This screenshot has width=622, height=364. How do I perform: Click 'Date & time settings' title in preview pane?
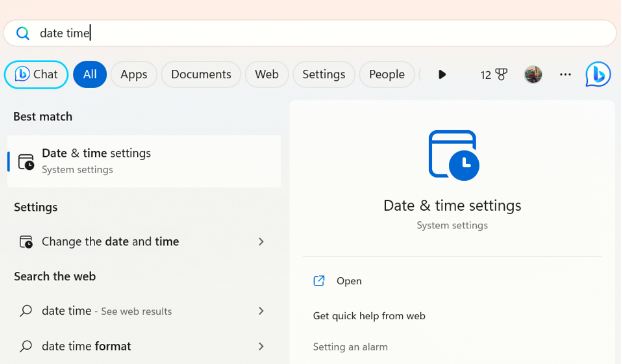pyautogui.click(x=452, y=206)
